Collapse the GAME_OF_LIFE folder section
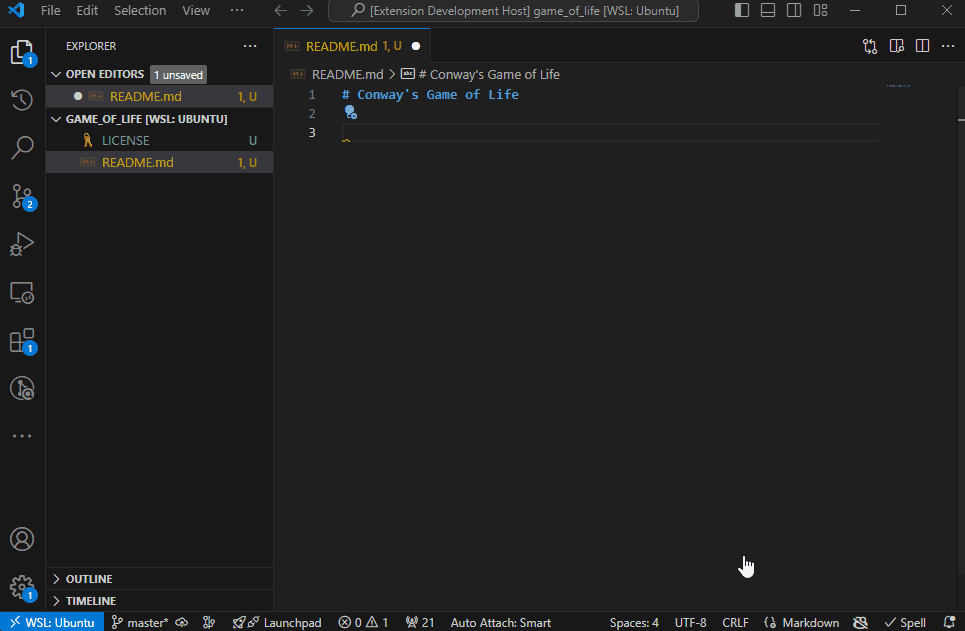 click(56, 119)
